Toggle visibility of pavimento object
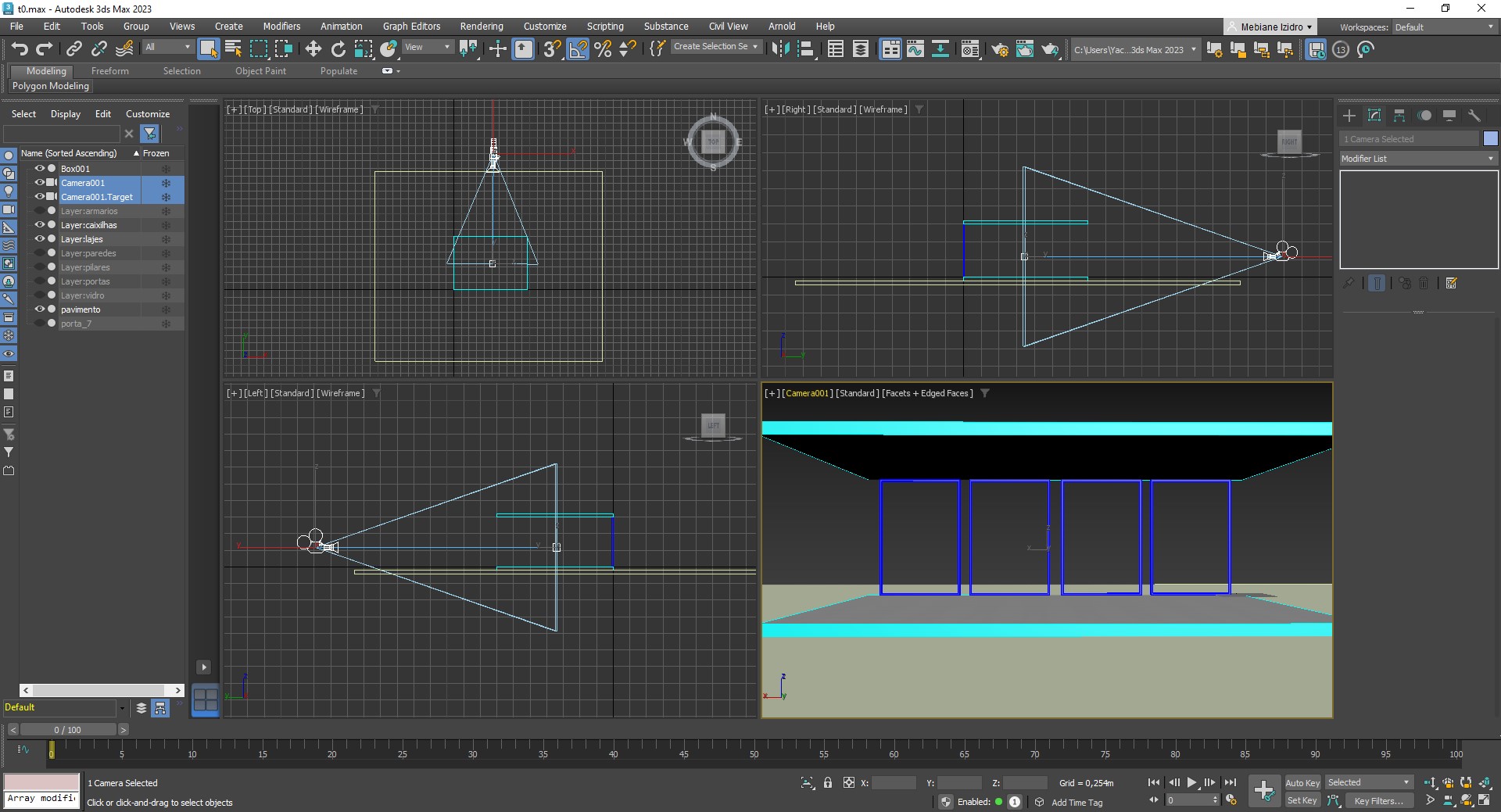The width and height of the screenshot is (1501, 812). pyautogui.click(x=39, y=309)
